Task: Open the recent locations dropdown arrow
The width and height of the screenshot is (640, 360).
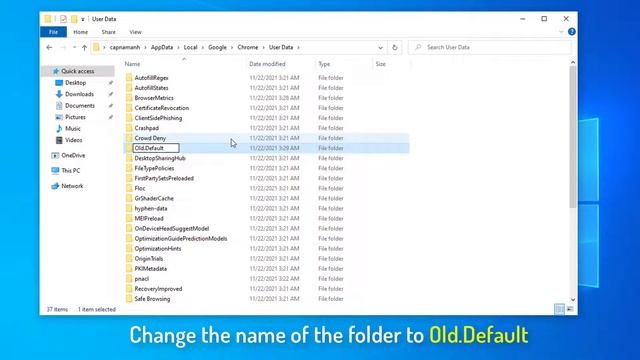Action: pos(74,47)
